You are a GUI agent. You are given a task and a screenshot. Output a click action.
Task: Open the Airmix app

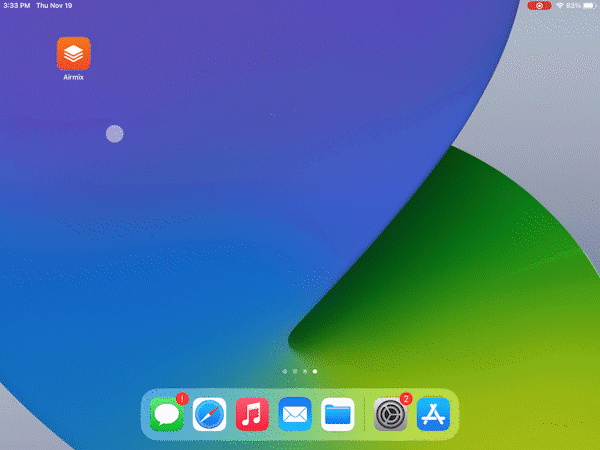(x=73, y=53)
